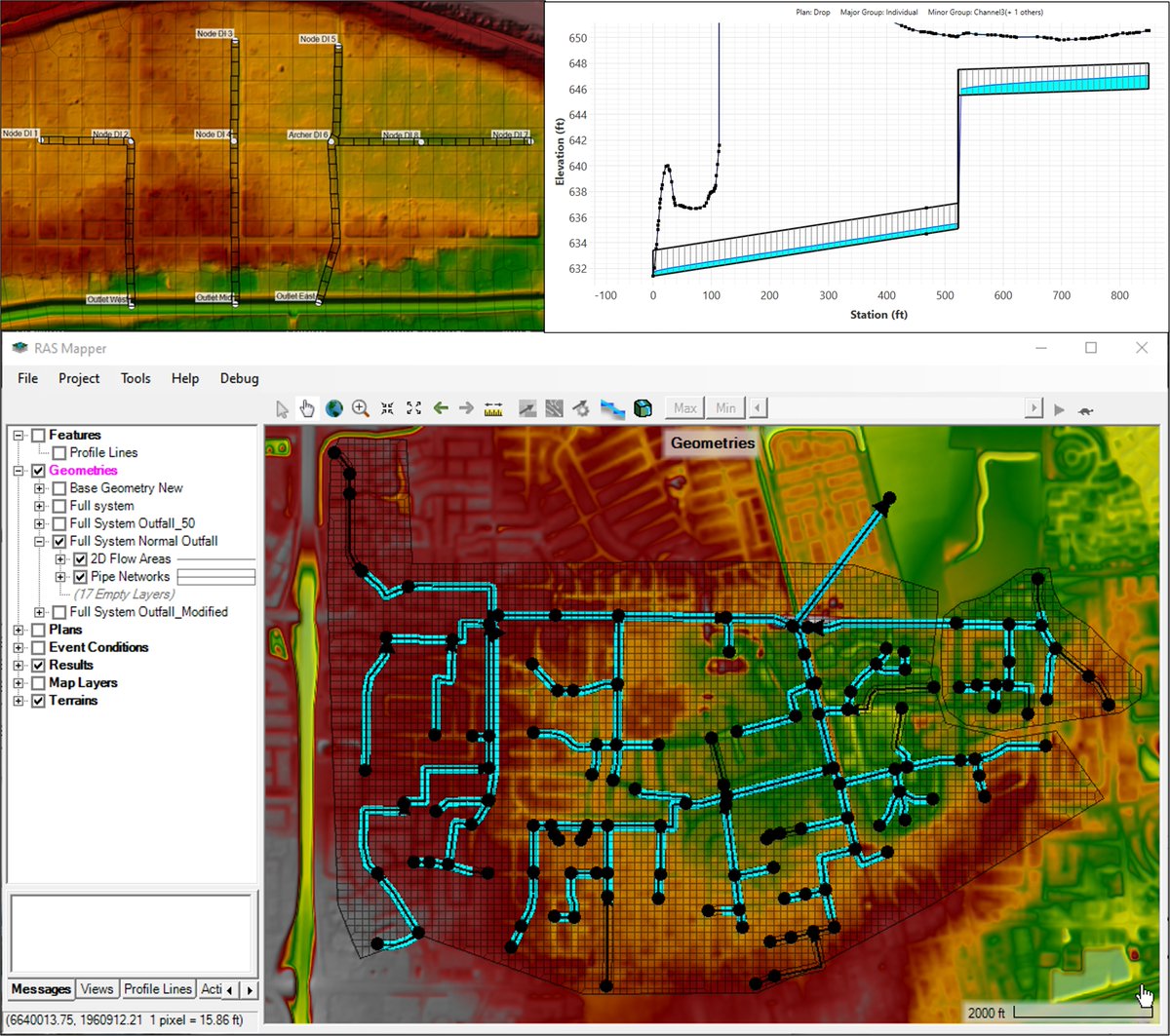The width and height of the screenshot is (1170, 1036).
Task: Open the Help menu
Action: (x=185, y=378)
